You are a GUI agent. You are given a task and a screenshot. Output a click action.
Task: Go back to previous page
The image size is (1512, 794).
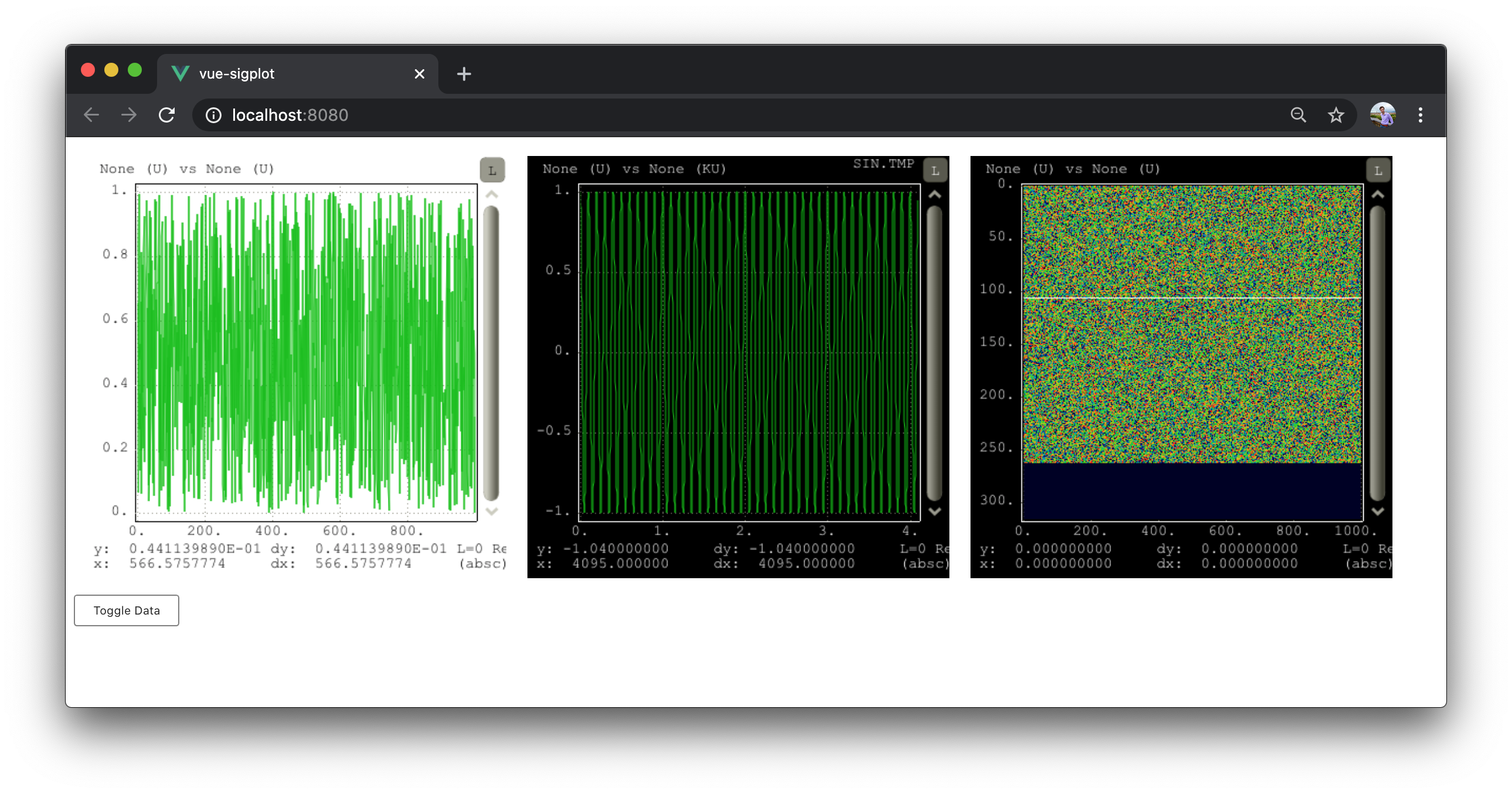pyautogui.click(x=91, y=115)
